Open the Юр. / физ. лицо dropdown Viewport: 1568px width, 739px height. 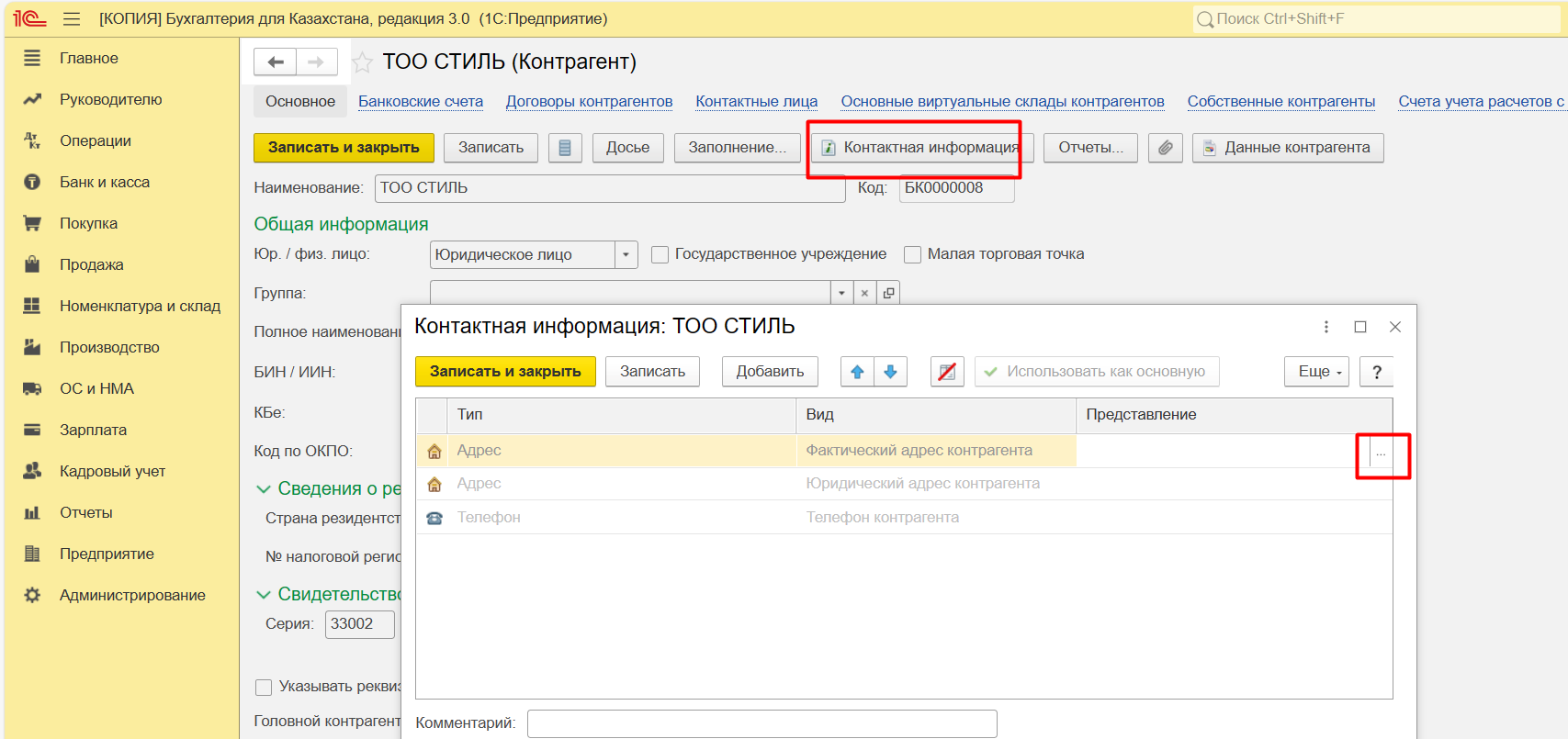[626, 255]
